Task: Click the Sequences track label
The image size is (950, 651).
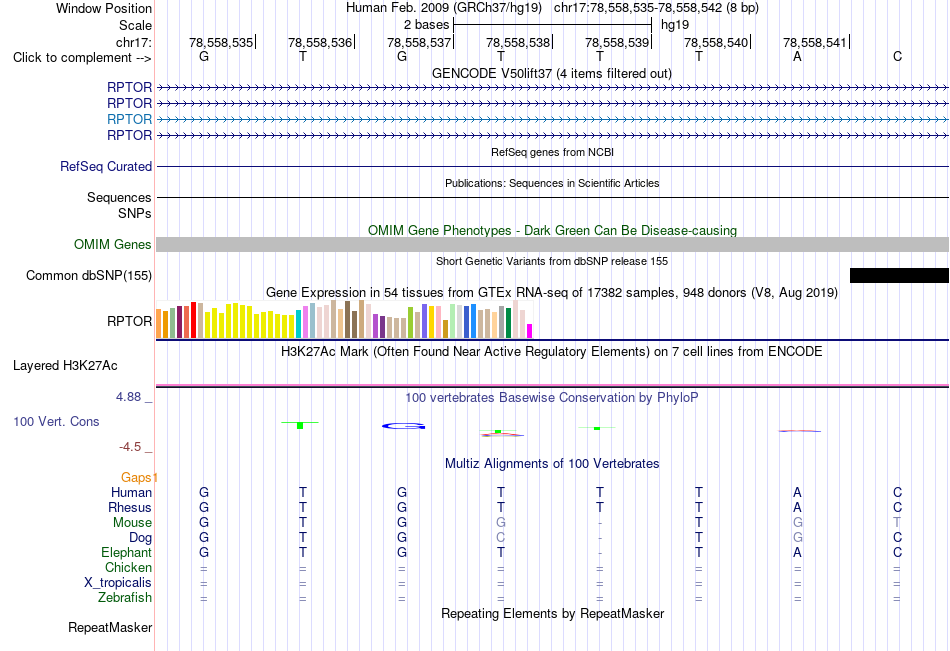Action: (119, 197)
